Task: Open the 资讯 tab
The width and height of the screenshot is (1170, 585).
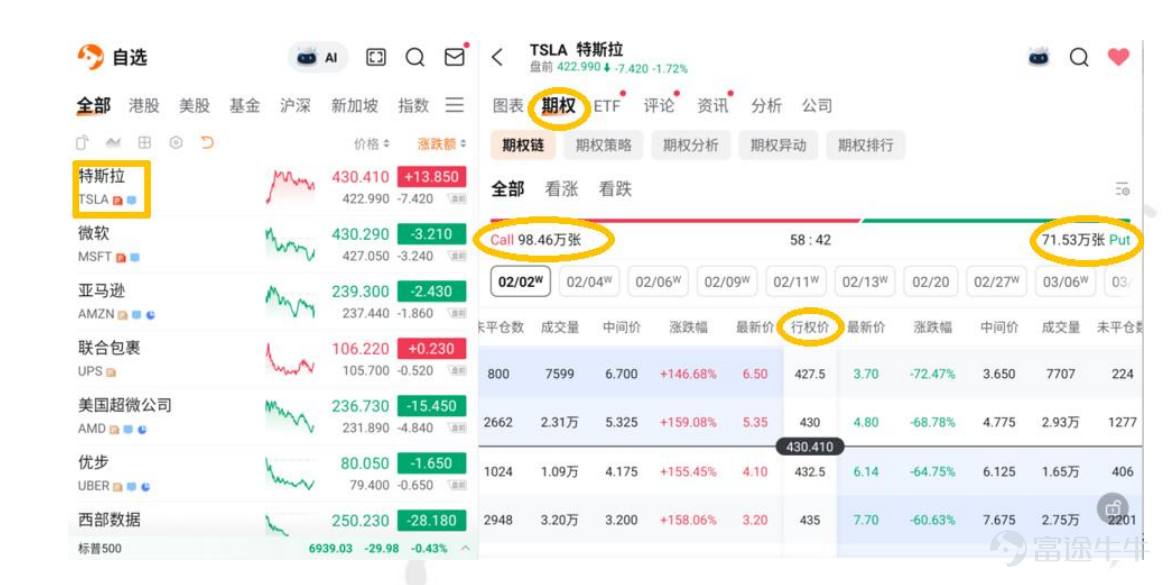Action: pyautogui.click(x=713, y=106)
